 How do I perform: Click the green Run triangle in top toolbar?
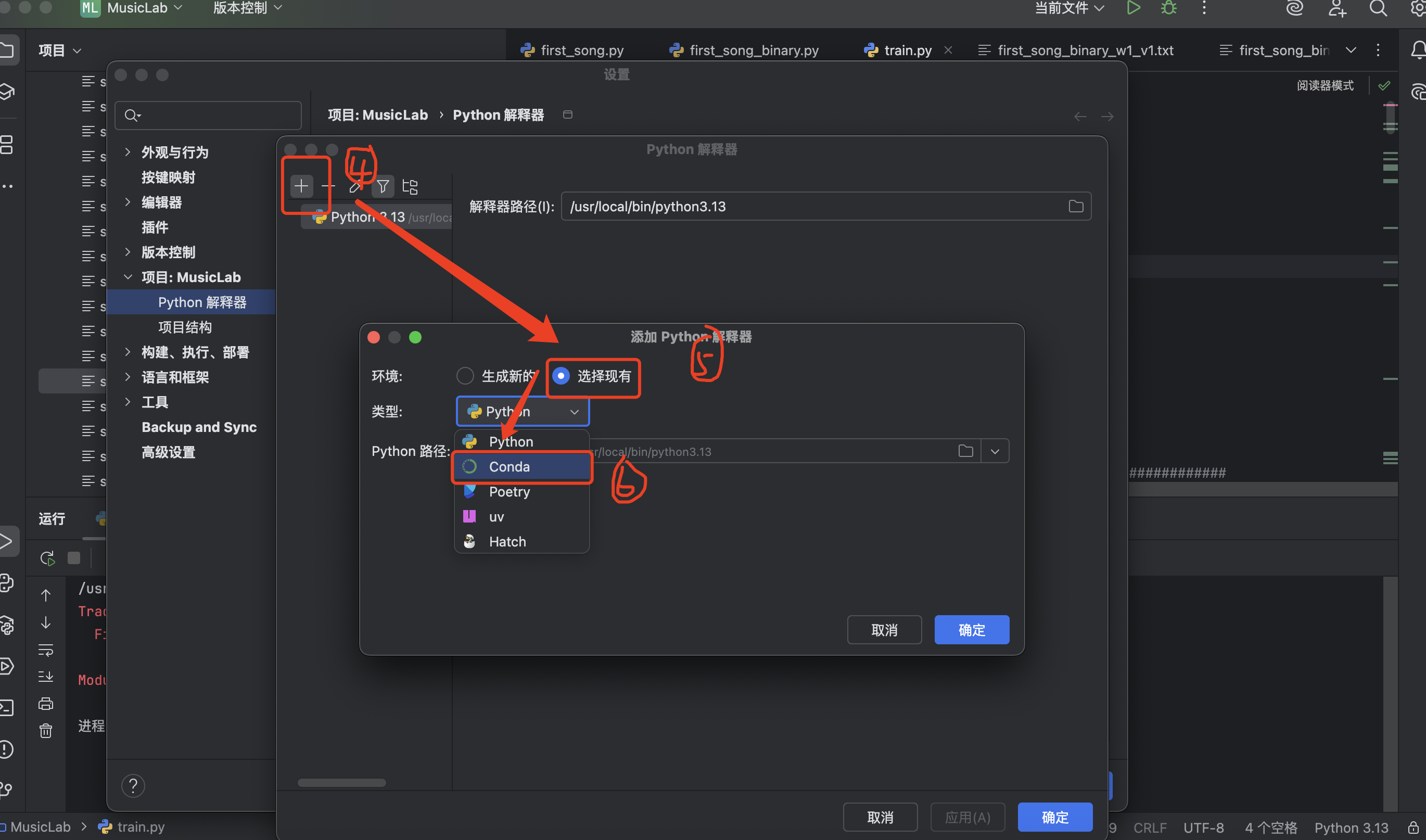[x=1134, y=8]
